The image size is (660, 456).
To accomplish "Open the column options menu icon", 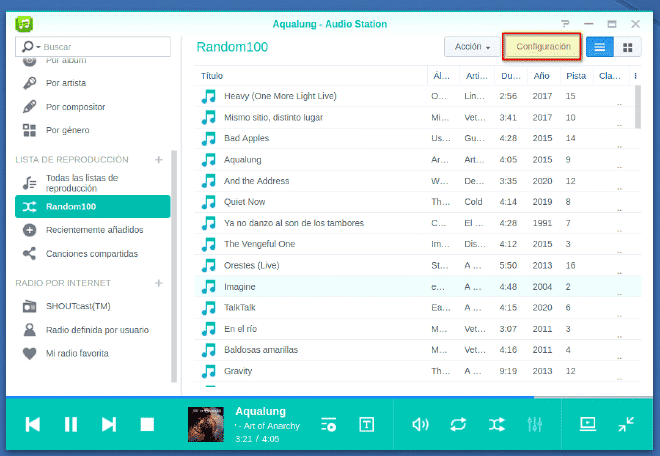I will pos(635,76).
